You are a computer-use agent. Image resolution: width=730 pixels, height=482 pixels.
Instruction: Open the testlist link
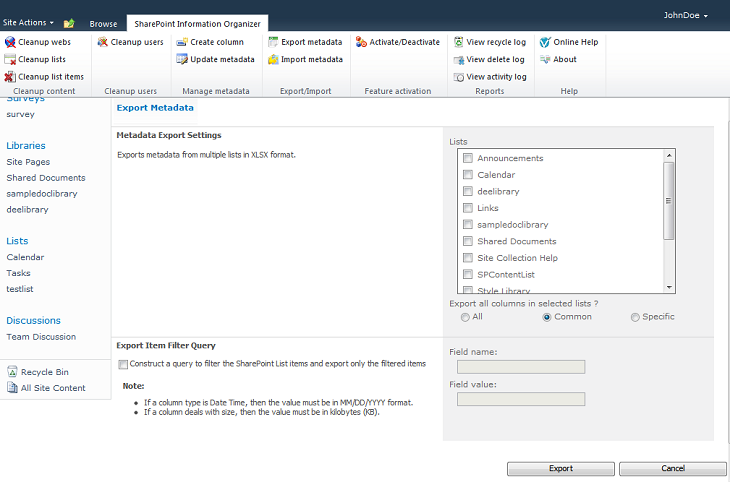pyautogui.click(x=20, y=289)
